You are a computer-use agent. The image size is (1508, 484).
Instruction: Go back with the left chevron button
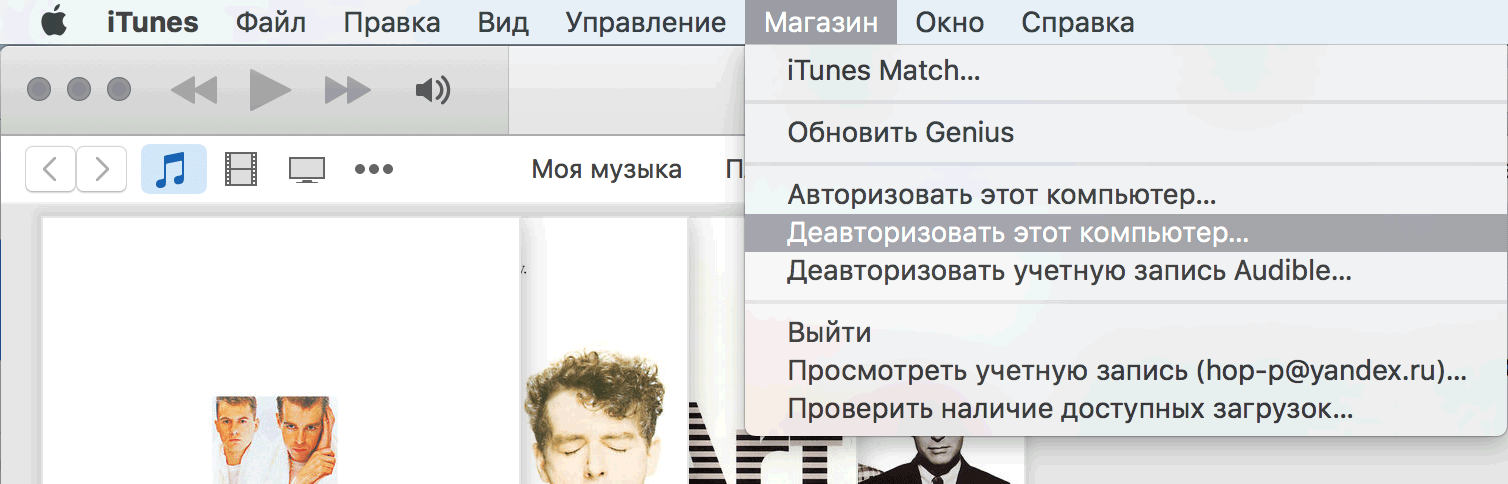click(51, 169)
